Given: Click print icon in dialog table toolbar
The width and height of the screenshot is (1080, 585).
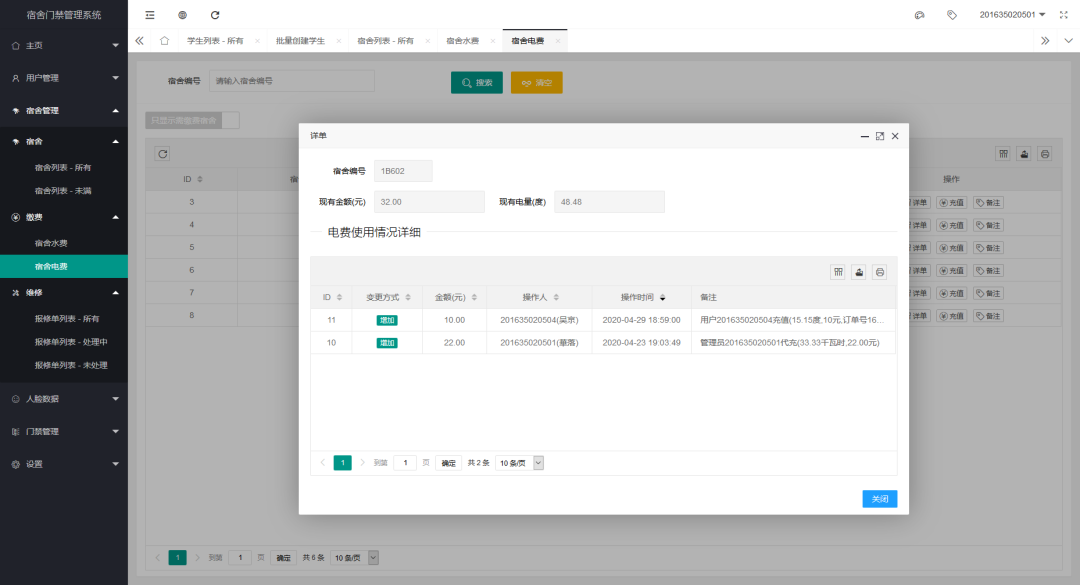Looking at the screenshot, I should [x=880, y=272].
